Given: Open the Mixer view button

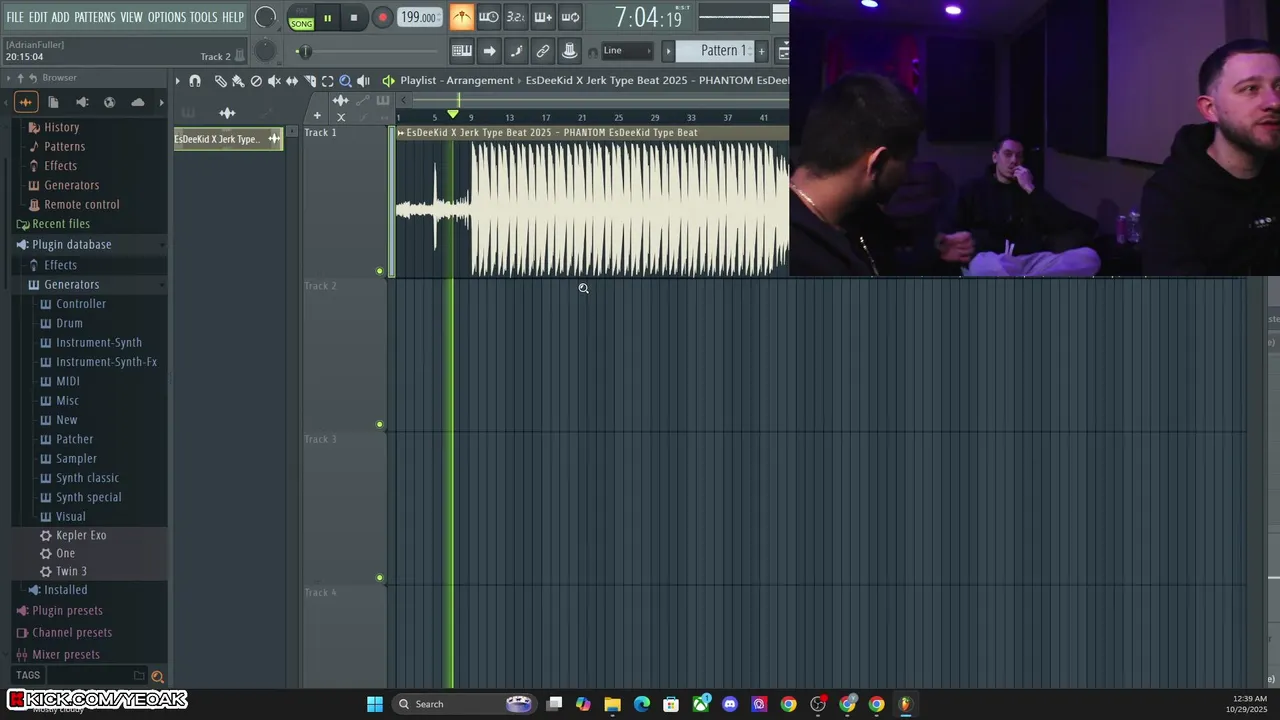Looking at the screenshot, I should 516,51.
